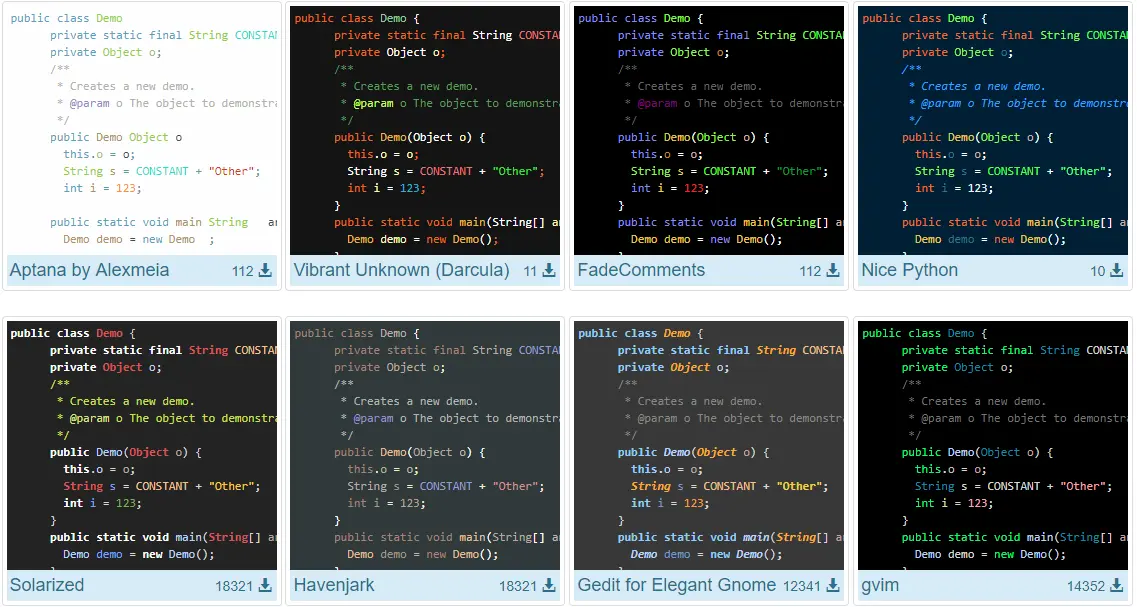Screen dimensions: 1137x607
Task: Click the 10 download count on Nice Python
Action: pyautogui.click(x=1098, y=271)
